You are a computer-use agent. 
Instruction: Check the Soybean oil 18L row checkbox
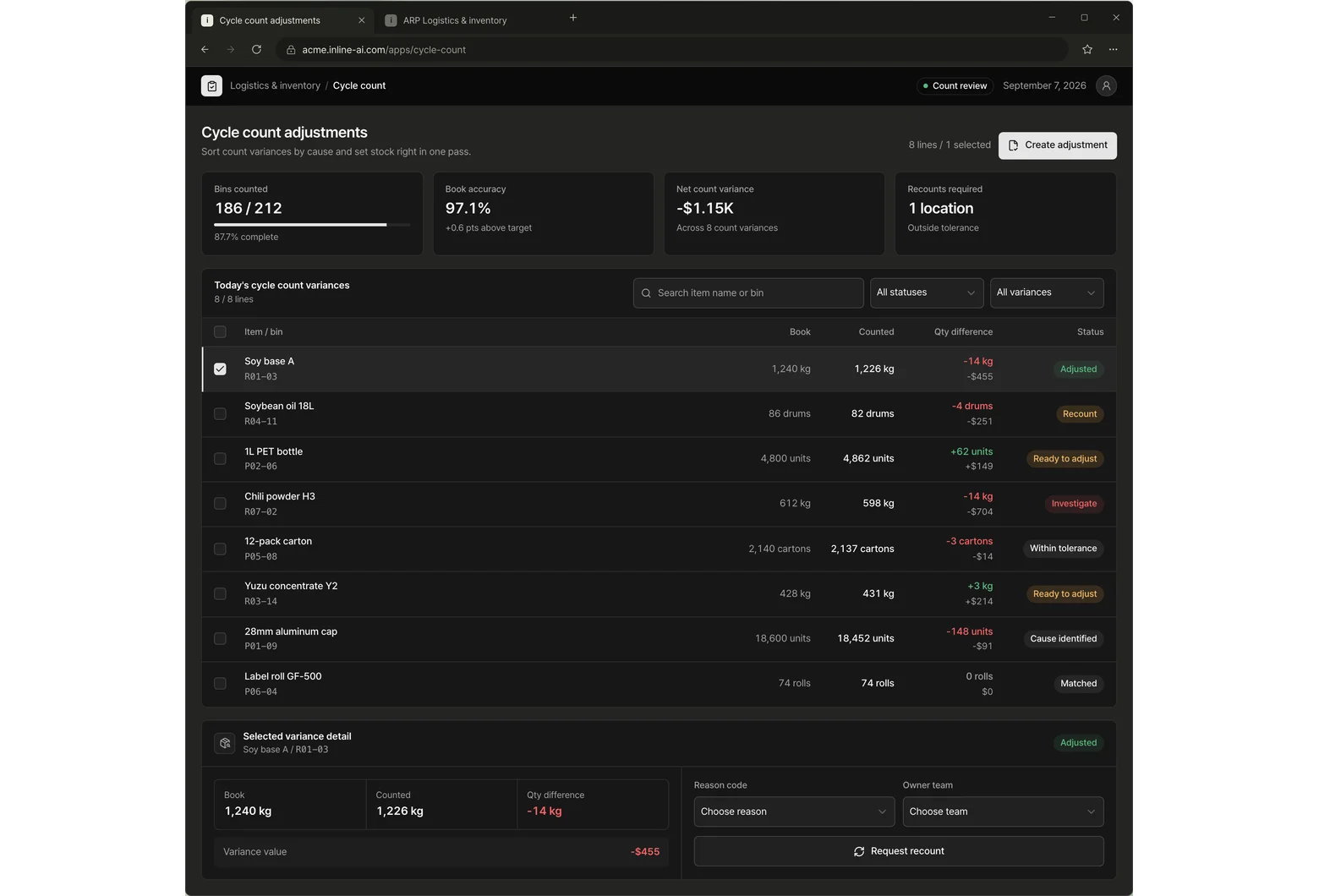[220, 414]
